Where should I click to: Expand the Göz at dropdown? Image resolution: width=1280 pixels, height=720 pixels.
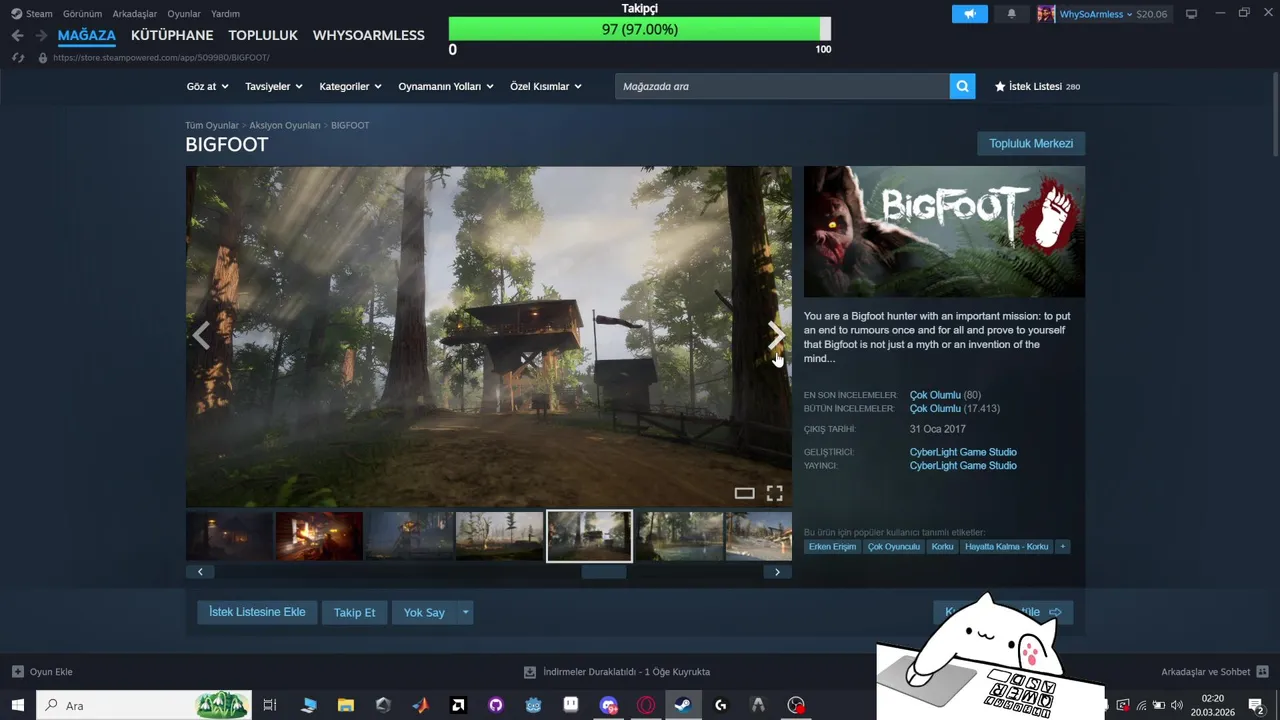[x=207, y=87]
